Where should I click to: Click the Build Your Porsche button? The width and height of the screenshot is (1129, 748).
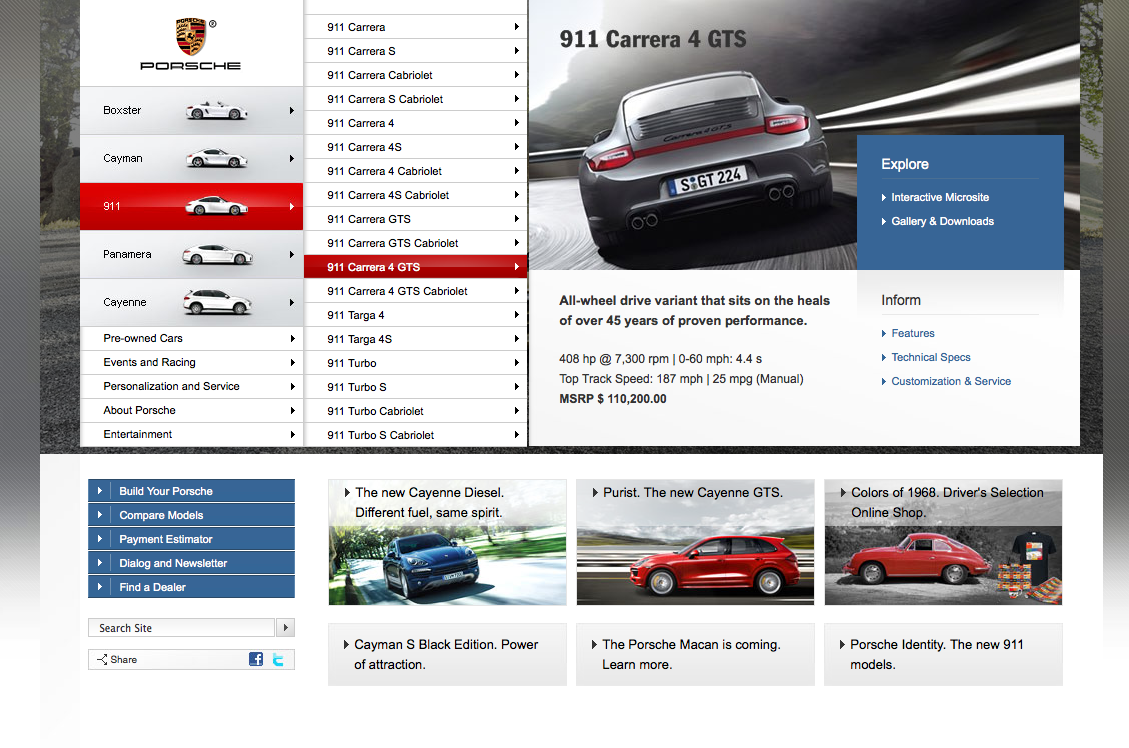192,490
